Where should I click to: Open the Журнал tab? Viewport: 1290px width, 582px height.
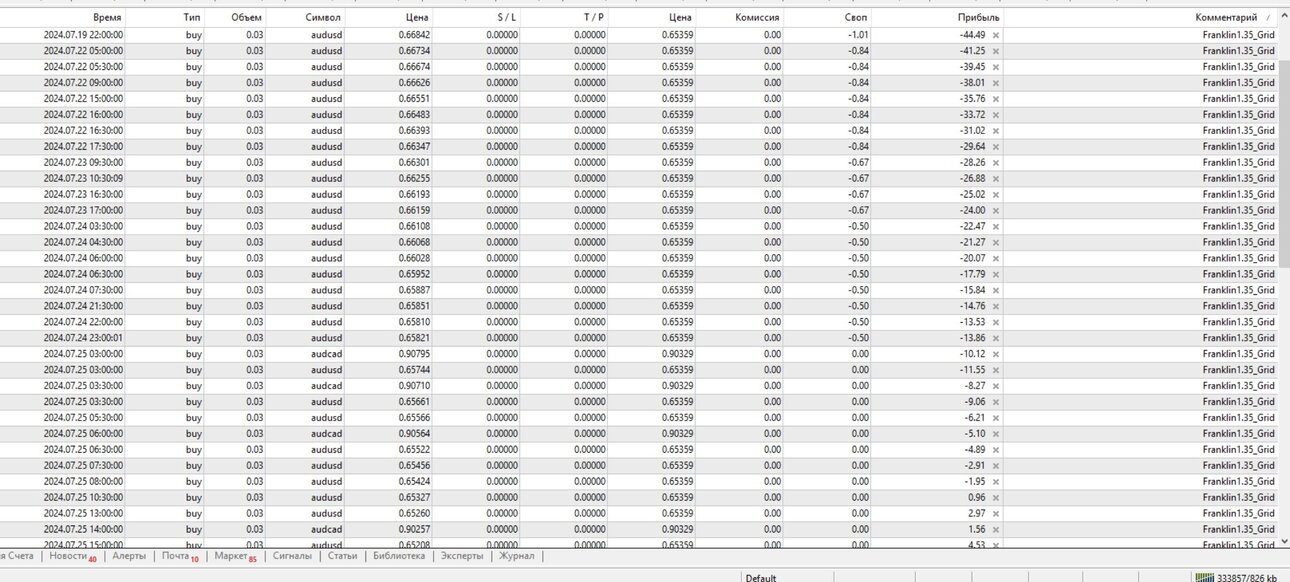coord(517,556)
